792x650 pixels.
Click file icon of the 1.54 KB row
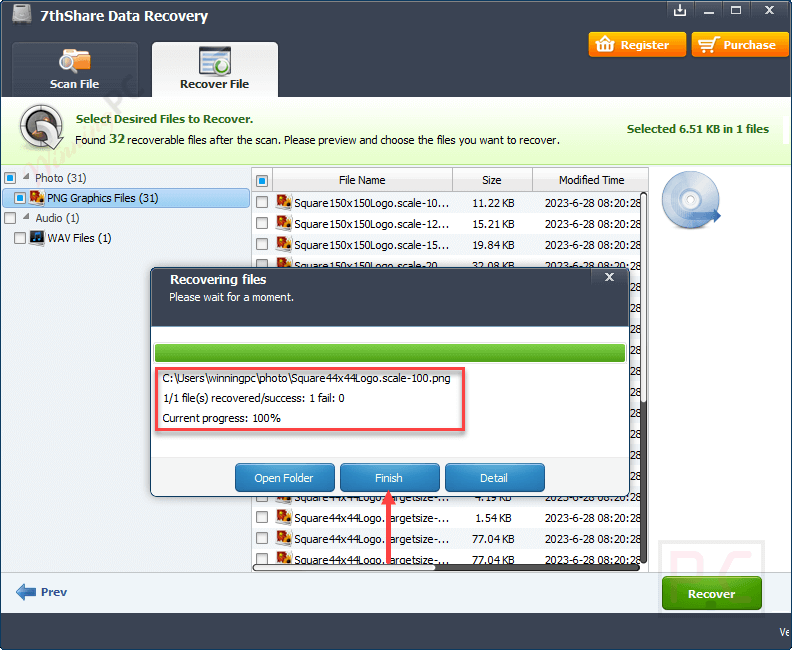pyautogui.click(x=283, y=518)
